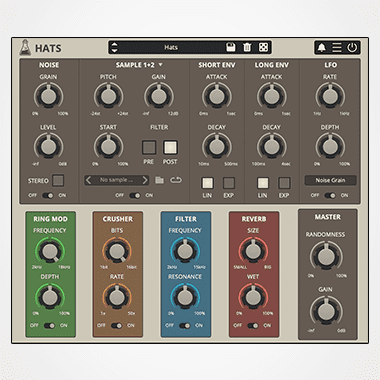This screenshot has height=380, width=380.
Task: Click the Master Randomness knob
Action: (326, 256)
